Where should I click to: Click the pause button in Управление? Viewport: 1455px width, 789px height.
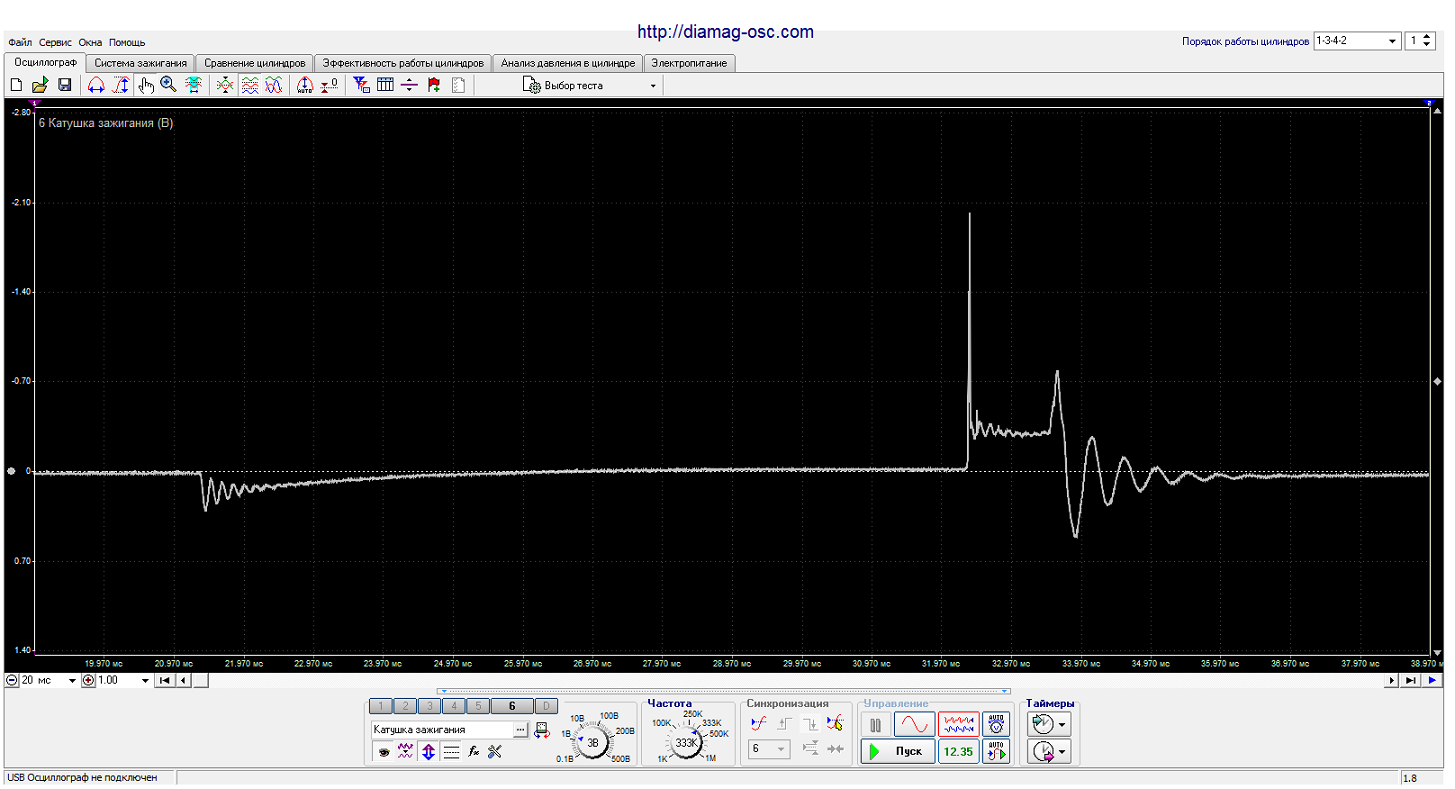pyautogui.click(x=876, y=725)
